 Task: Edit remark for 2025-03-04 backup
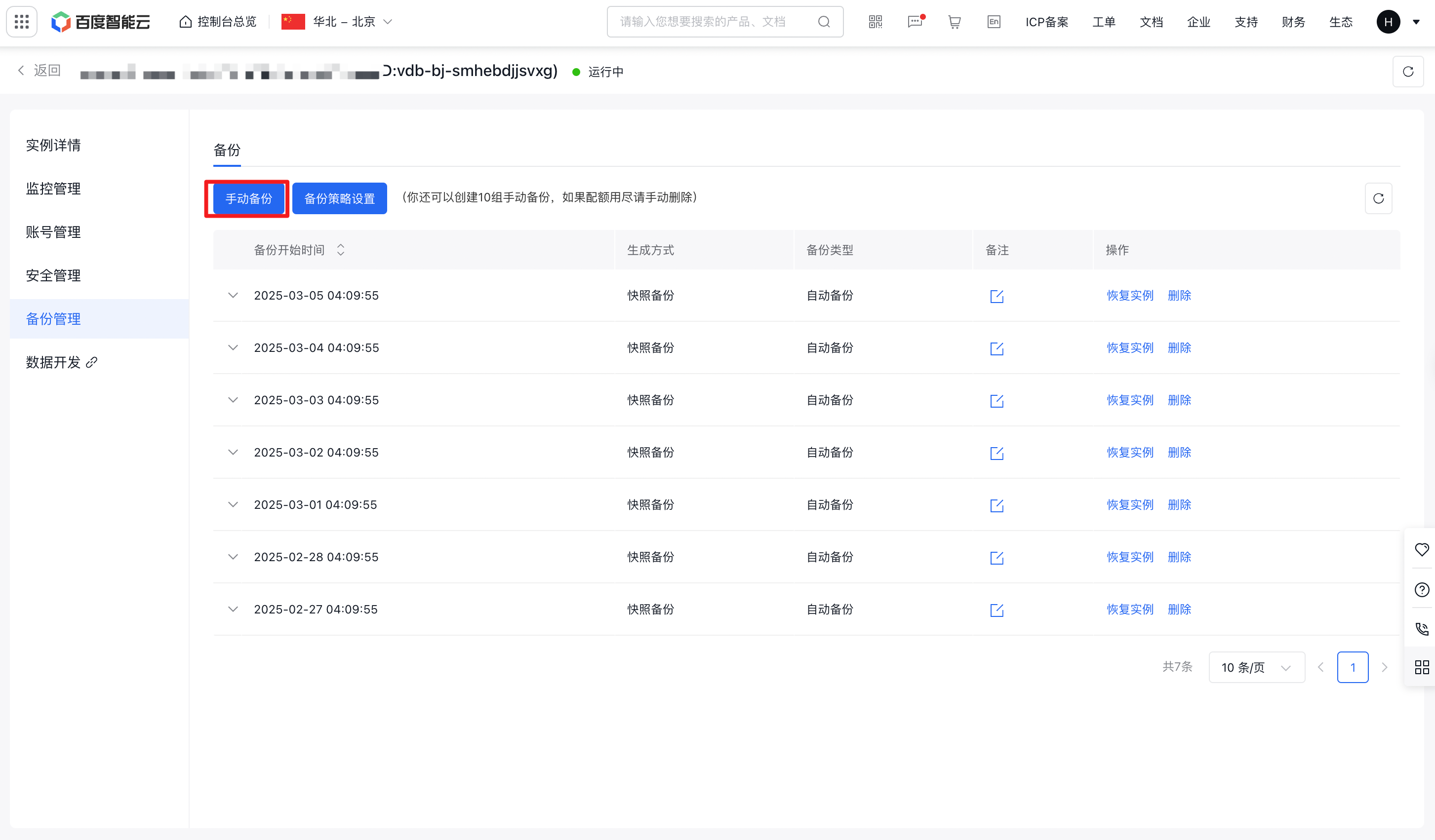(x=997, y=348)
